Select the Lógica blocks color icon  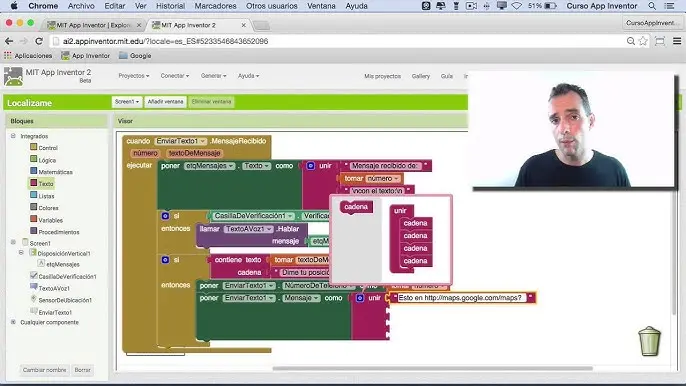click(x=34, y=159)
